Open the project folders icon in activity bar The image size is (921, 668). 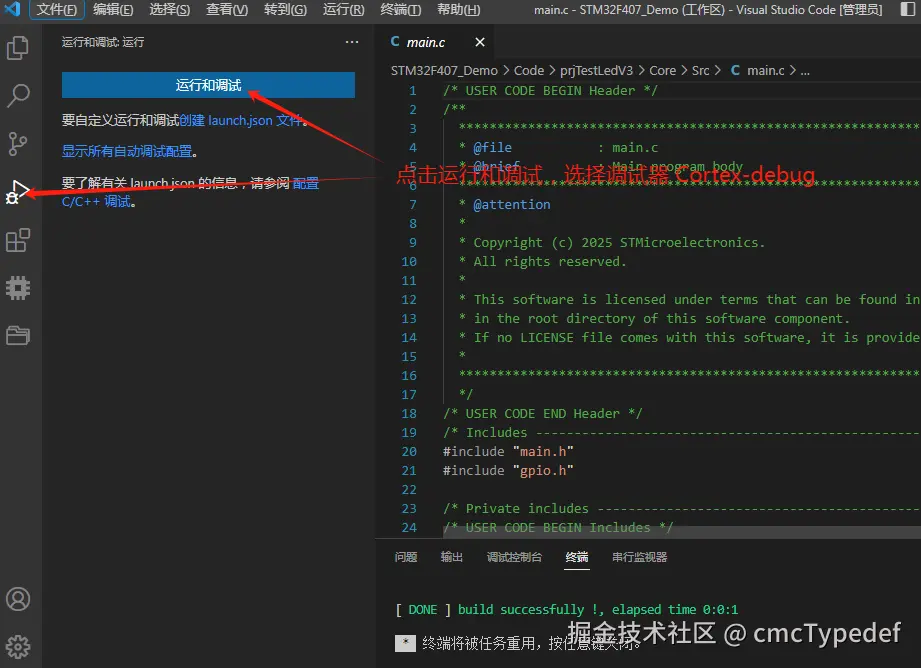pyautogui.click(x=18, y=335)
